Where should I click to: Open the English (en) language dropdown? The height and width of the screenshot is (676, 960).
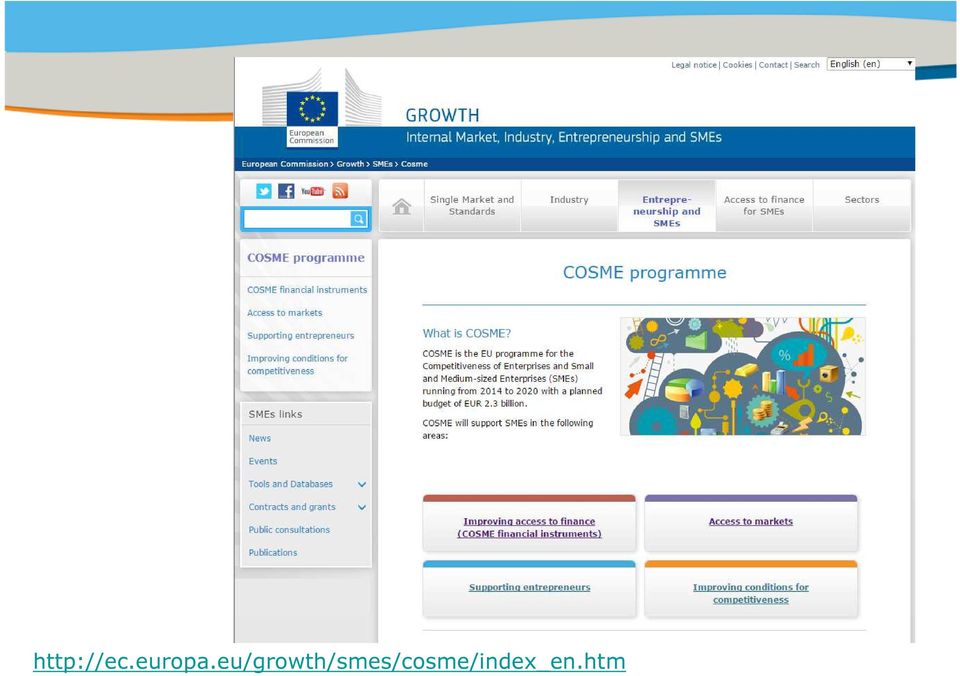click(x=871, y=64)
